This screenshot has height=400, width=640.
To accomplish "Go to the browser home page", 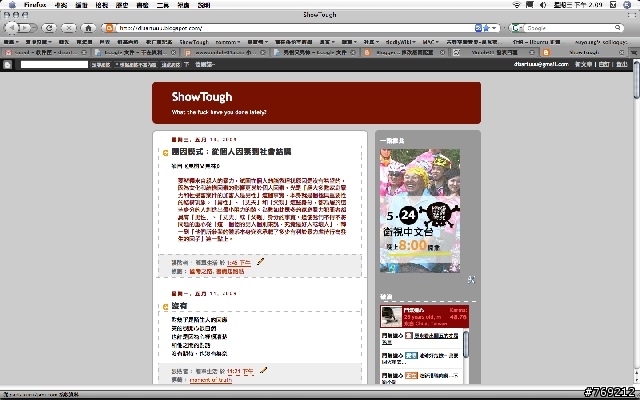I will pos(88,28).
